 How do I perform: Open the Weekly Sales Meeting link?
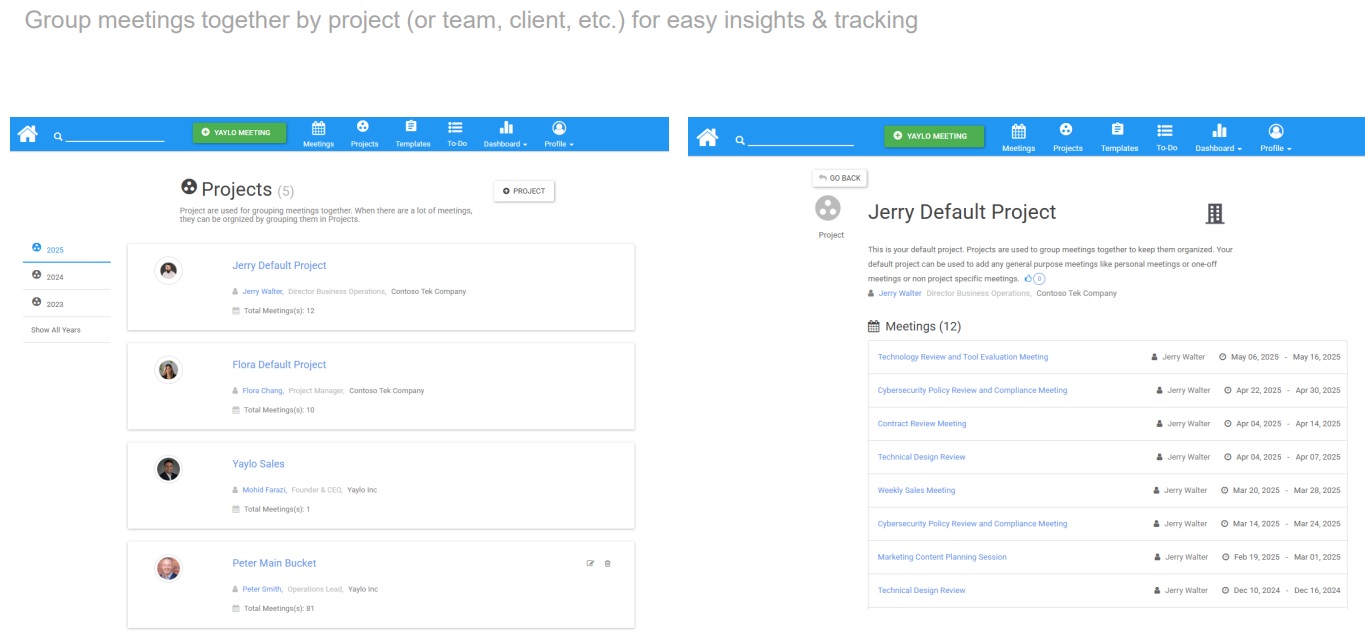916,490
